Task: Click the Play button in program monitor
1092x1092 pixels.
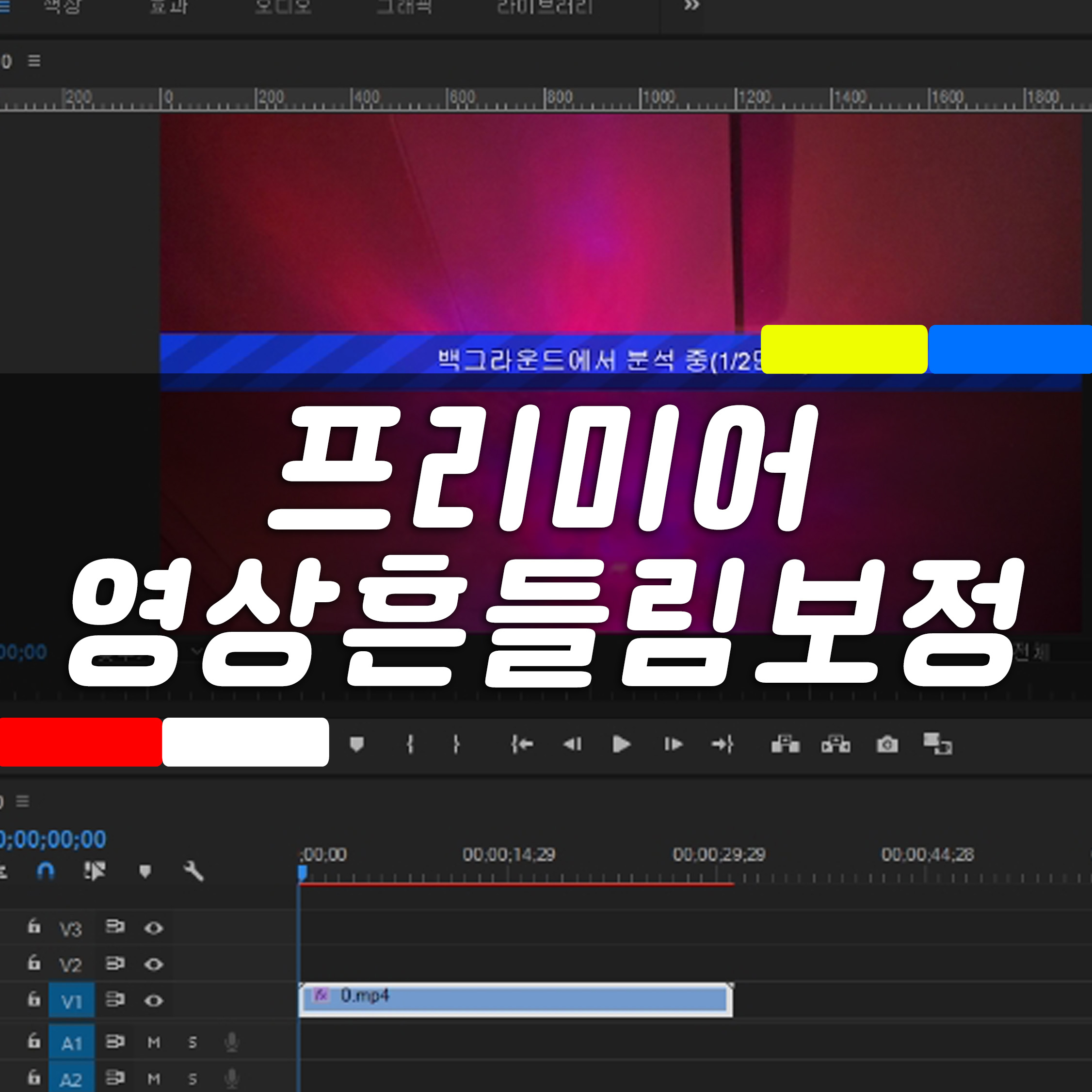Action: tap(621, 744)
